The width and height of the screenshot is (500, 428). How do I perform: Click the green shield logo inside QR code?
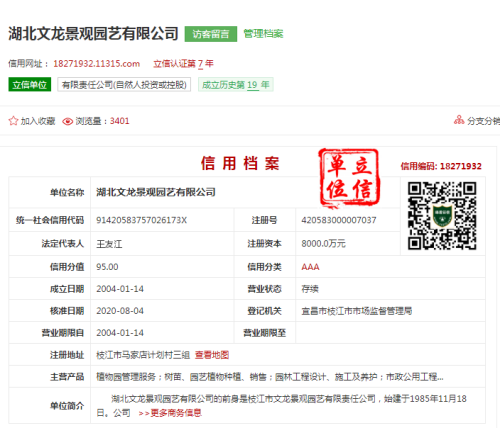[442, 216]
